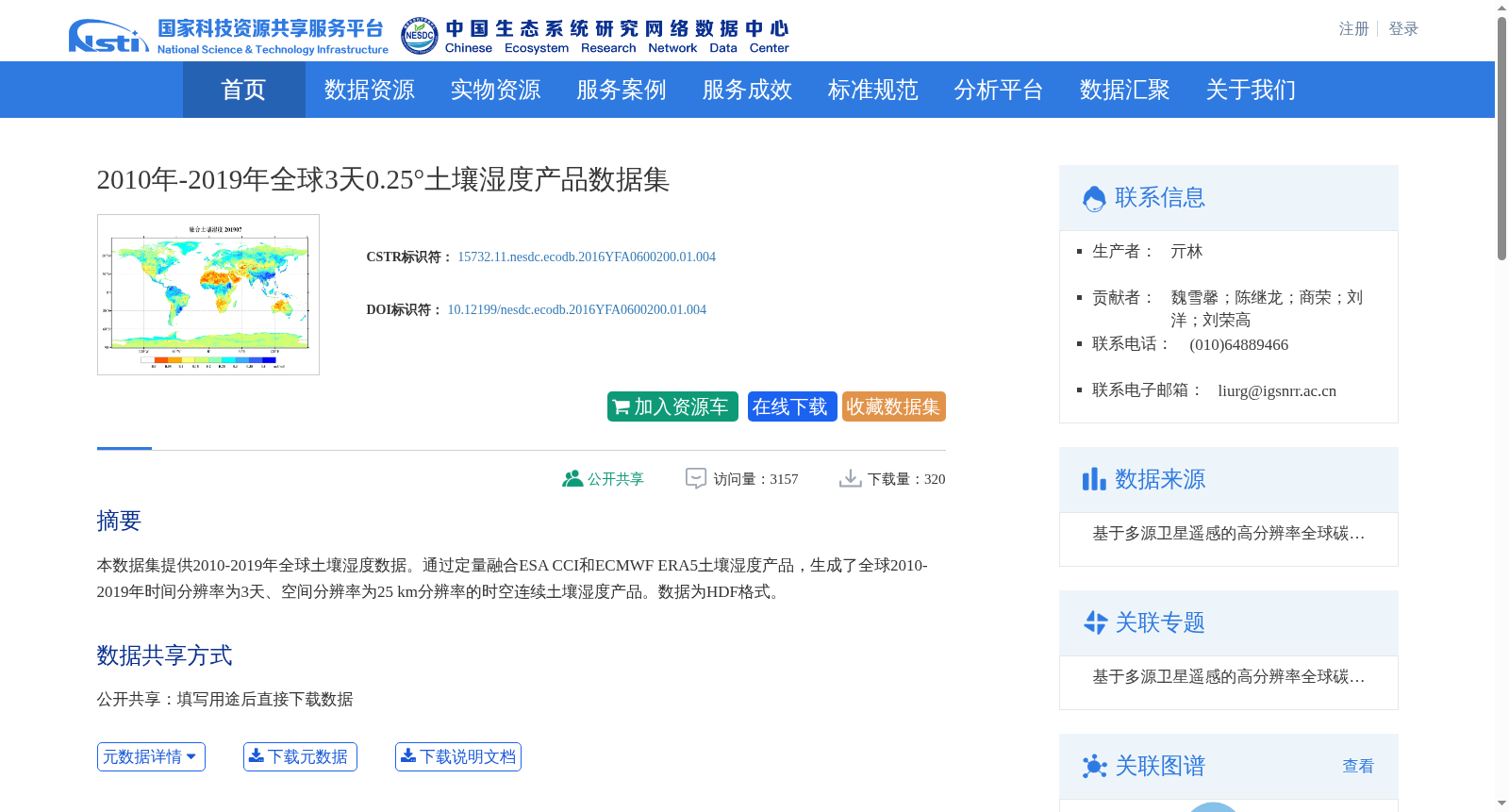
Task: Click download icon on 下载元数据 button
Action: (257, 755)
